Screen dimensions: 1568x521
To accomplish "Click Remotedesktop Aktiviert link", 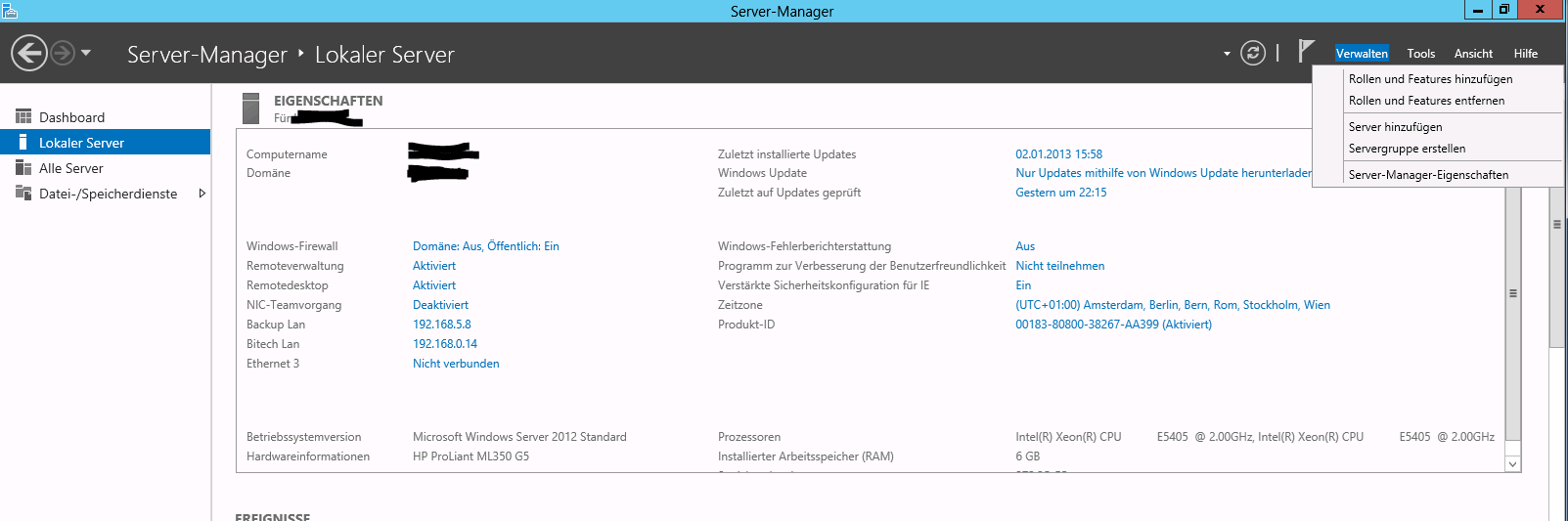I will (x=434, y=285).
